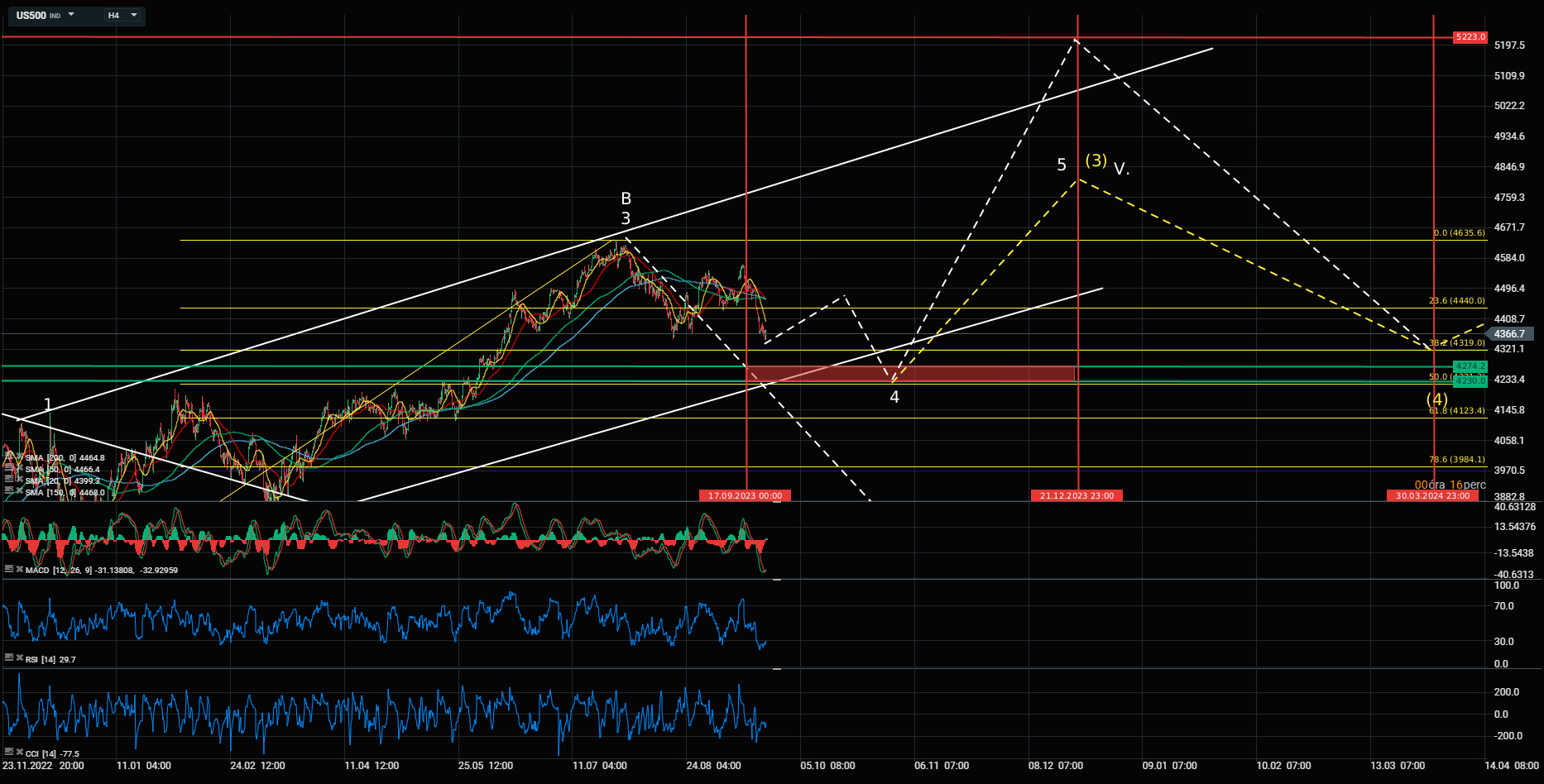This screenshot has height=784, width=1544.
Task: Remove the SMA 50 indicator with its X icon
Action: 19,469
